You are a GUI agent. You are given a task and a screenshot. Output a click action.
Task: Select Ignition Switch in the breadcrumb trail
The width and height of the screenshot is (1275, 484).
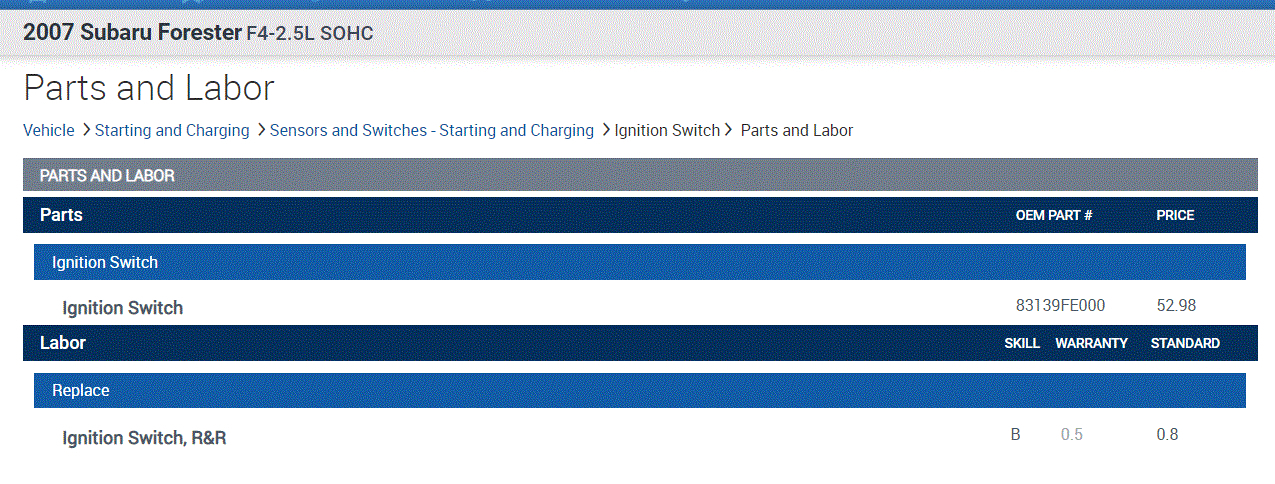point(666,130)
